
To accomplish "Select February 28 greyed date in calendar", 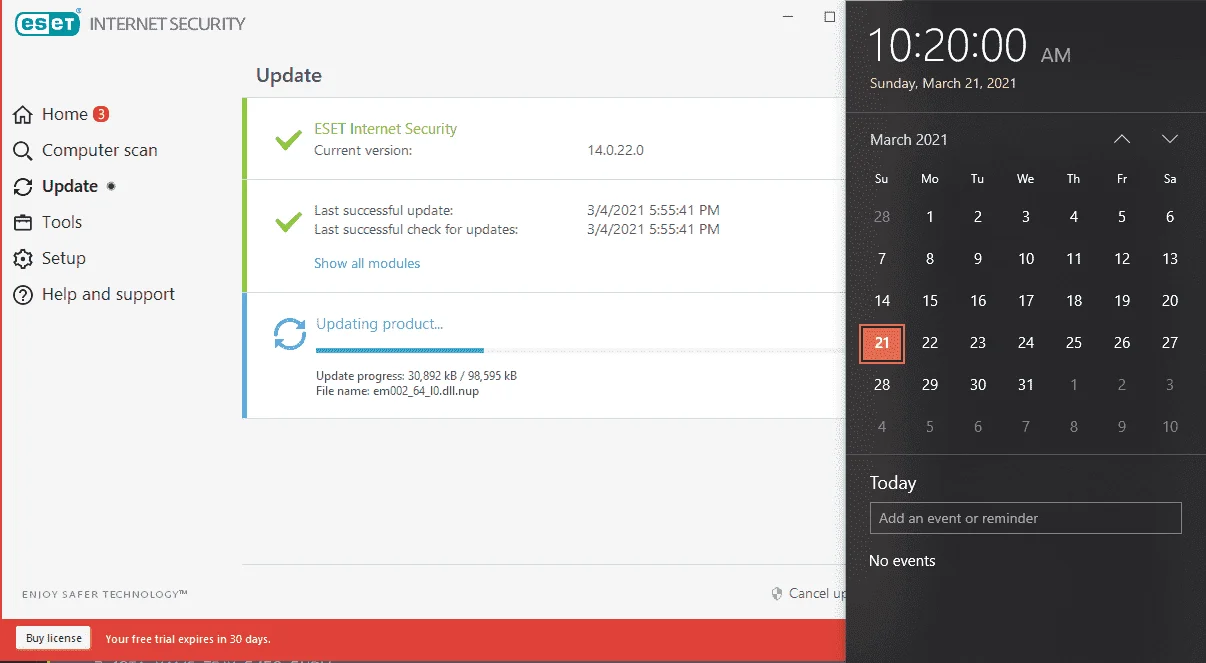I will [882, 217].
